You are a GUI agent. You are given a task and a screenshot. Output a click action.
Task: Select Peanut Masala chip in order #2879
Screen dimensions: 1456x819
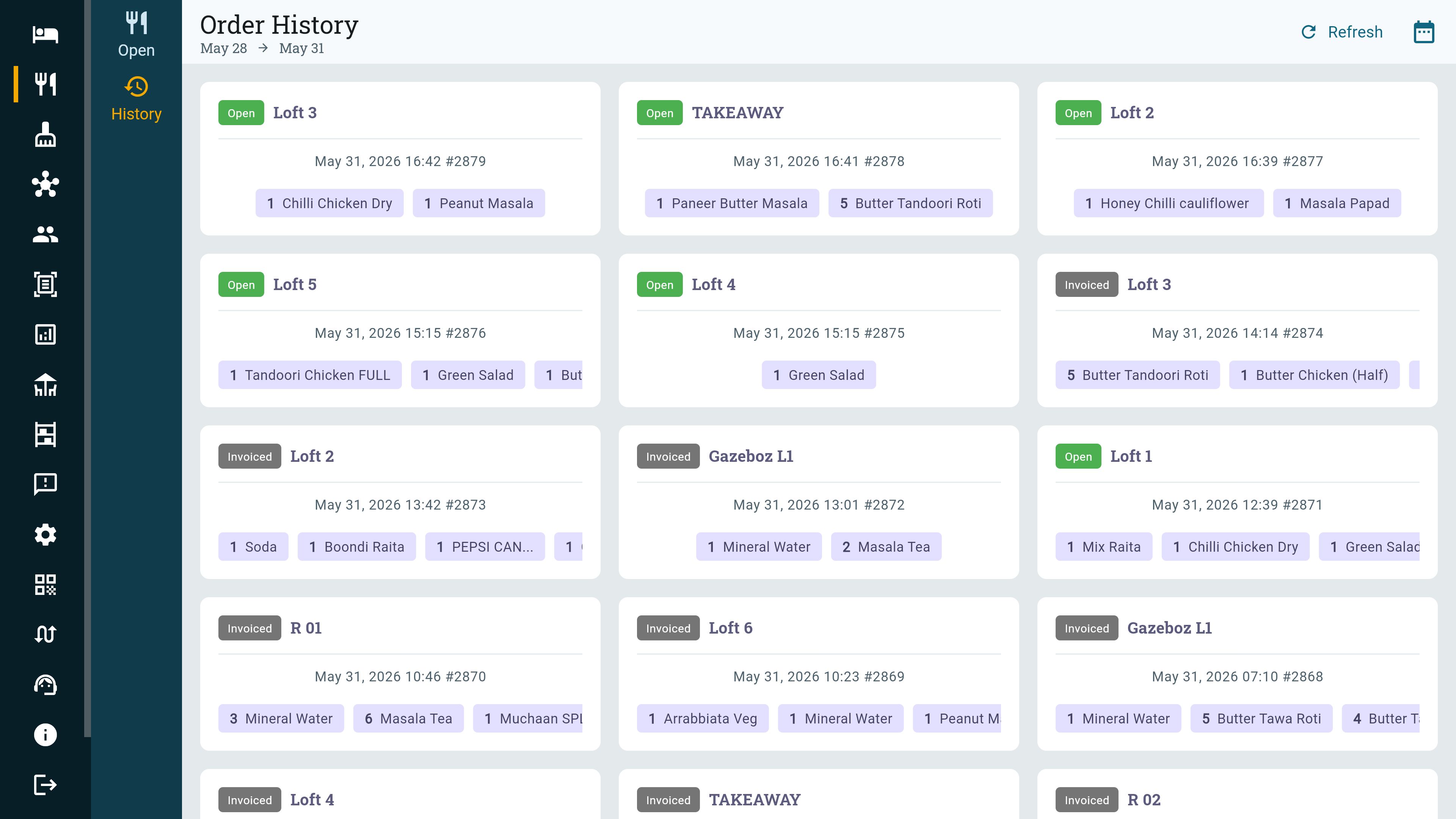[479, 204]
